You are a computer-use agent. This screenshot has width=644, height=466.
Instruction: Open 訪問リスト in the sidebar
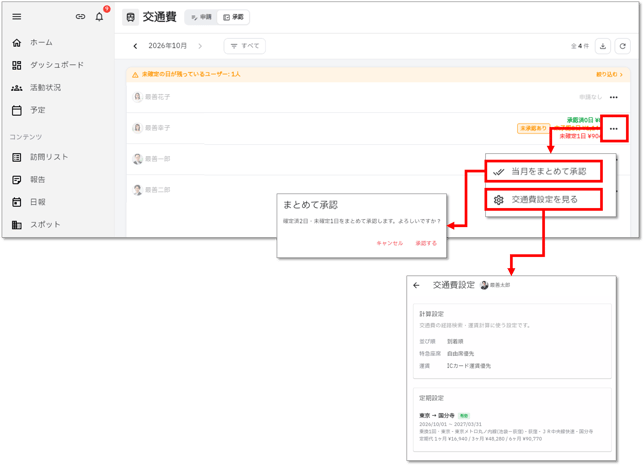[49, 157]
